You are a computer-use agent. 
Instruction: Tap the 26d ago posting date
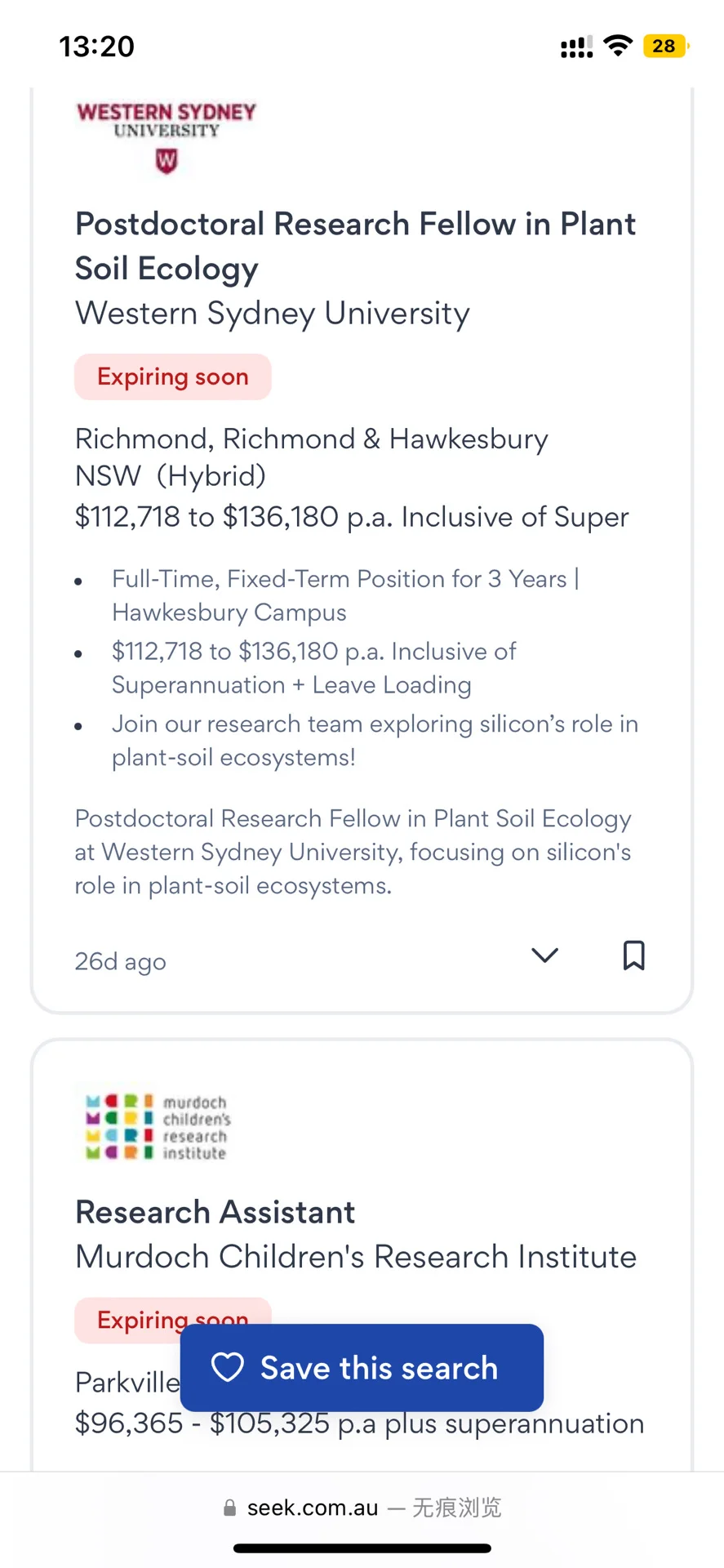pyautogui.click(x=120, y=961)
